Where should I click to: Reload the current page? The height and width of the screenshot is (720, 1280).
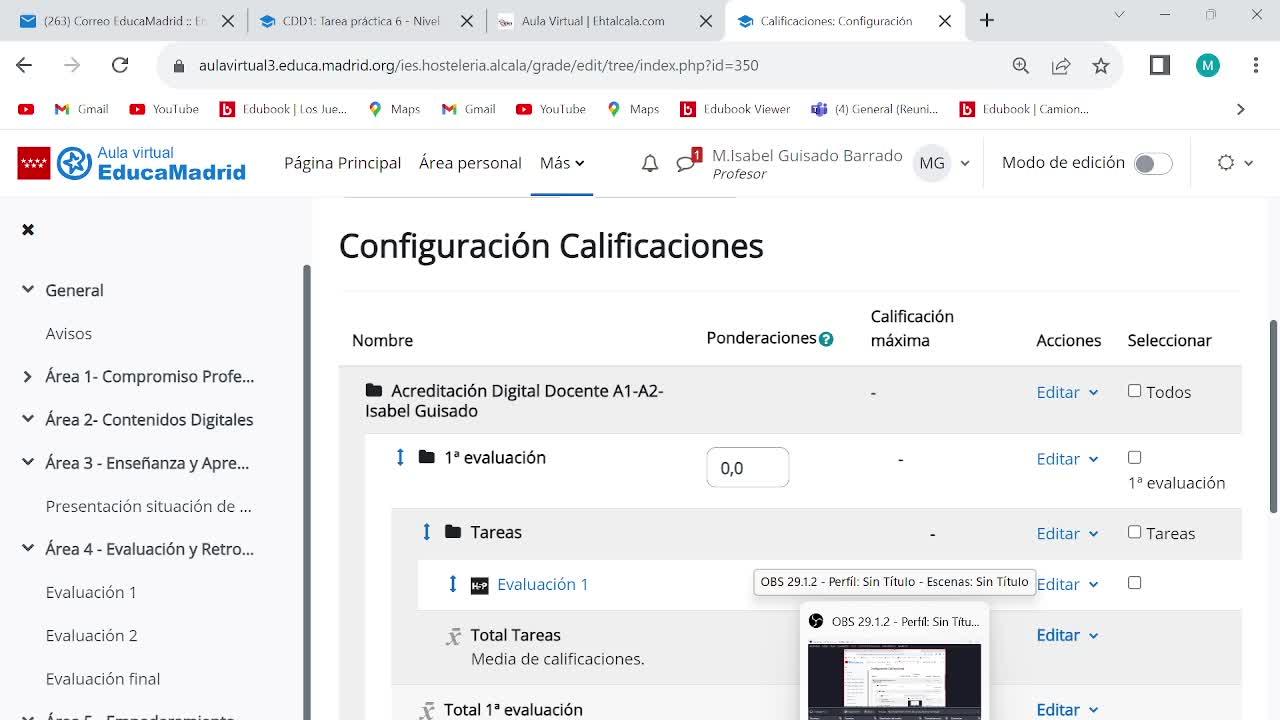click(x=120, y=65)
